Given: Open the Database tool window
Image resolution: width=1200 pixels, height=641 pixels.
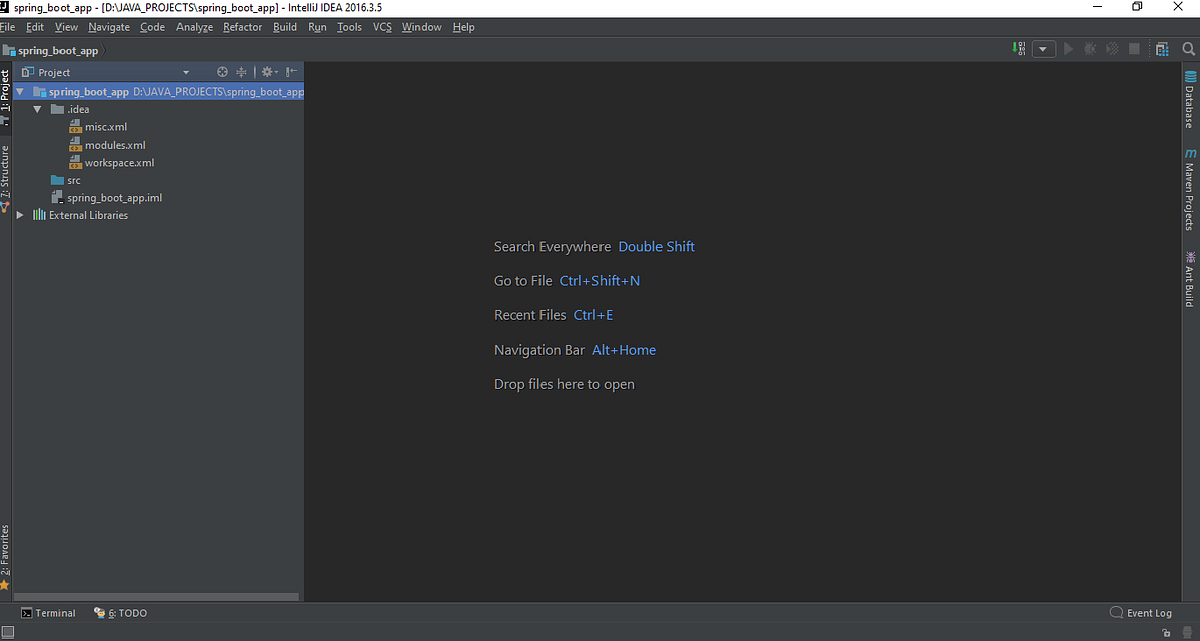Looking at the screenshot, I should [1189, 99].
